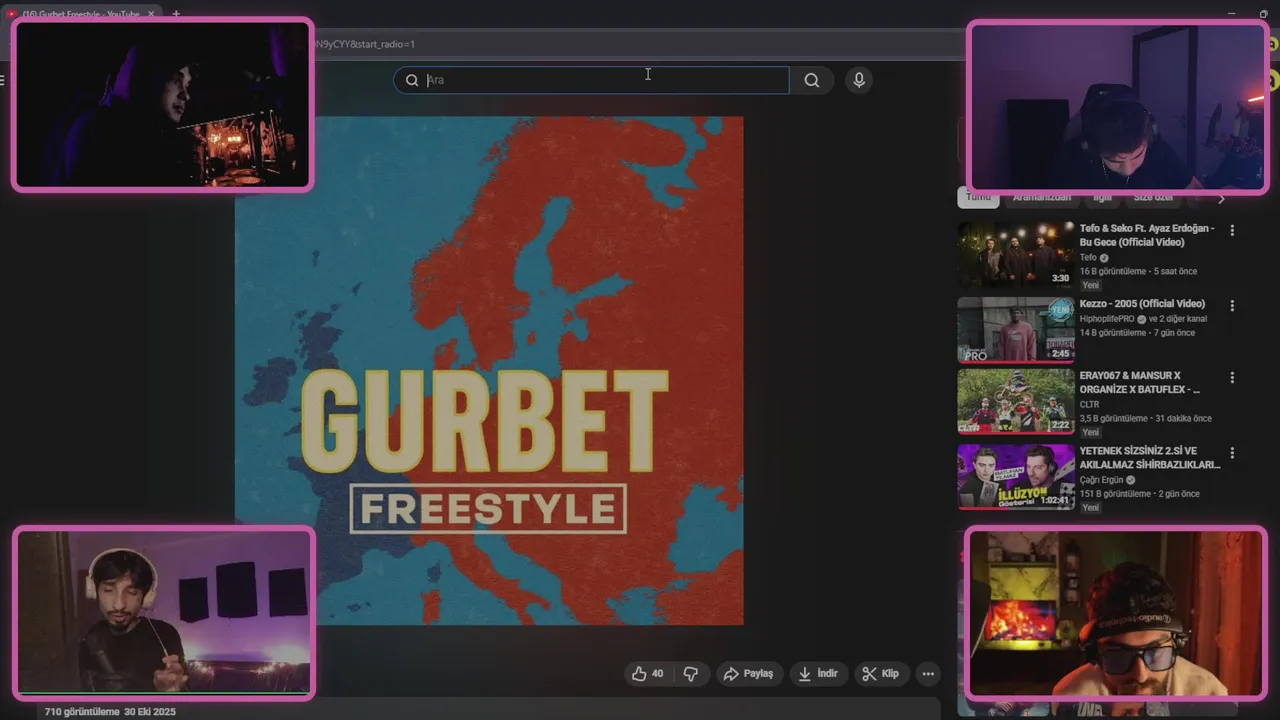This screenshot has width=1280, height=720.
Task: Click the channel name 'Çağrı Ergün'
Action: (x=1101, y=480)
